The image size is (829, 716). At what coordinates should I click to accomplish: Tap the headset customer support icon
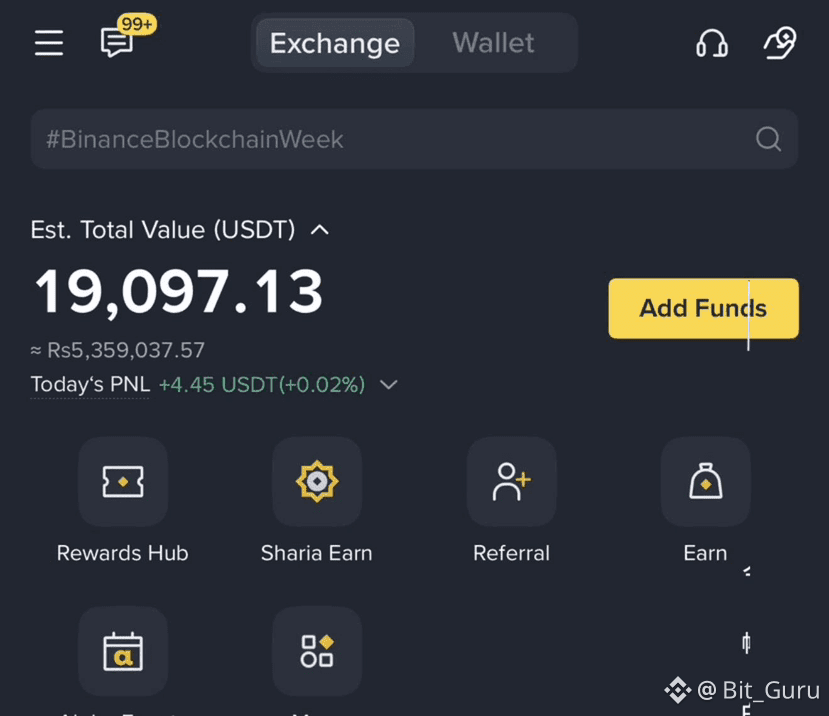click(x=712, y=43)
